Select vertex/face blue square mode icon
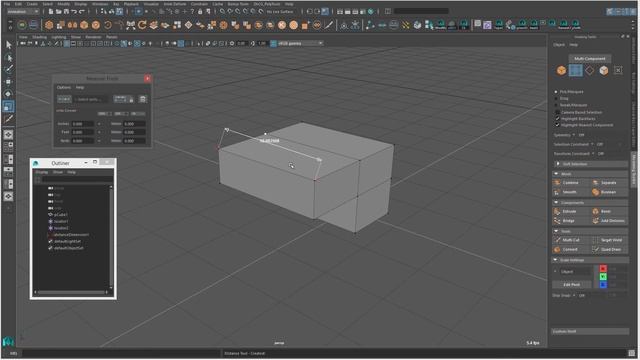This screenshot has width=640, height=360. coord(576,71)
